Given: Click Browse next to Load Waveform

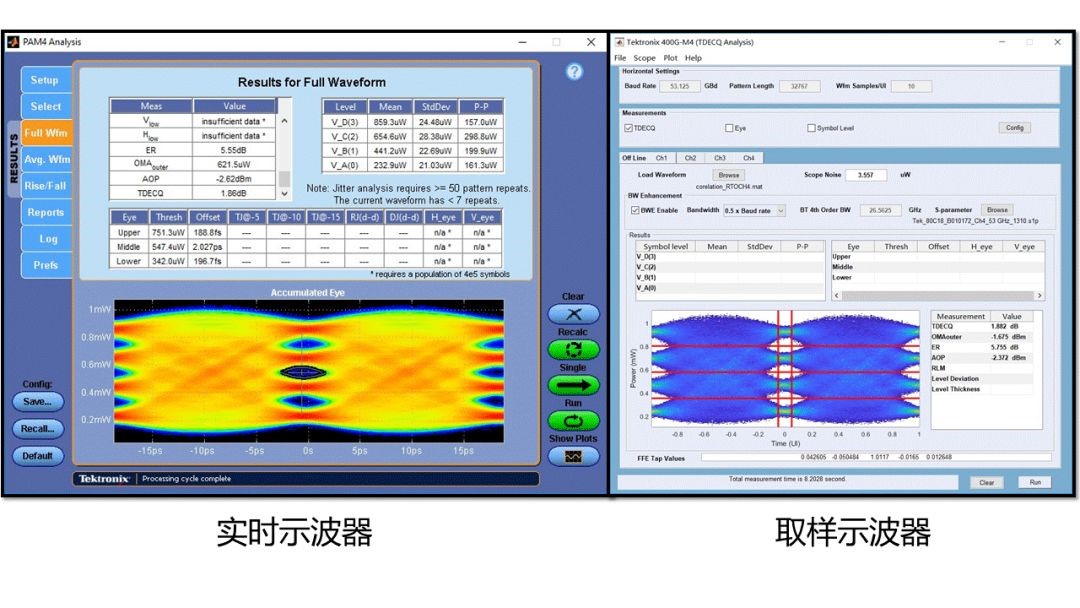Looking at the screenshot, I should tap(729, 175).
